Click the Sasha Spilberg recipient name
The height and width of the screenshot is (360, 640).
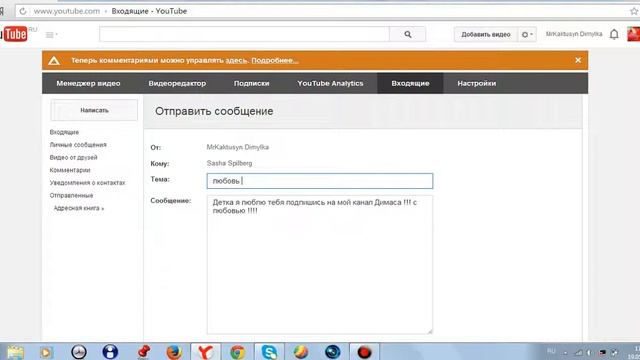point(229,163)
